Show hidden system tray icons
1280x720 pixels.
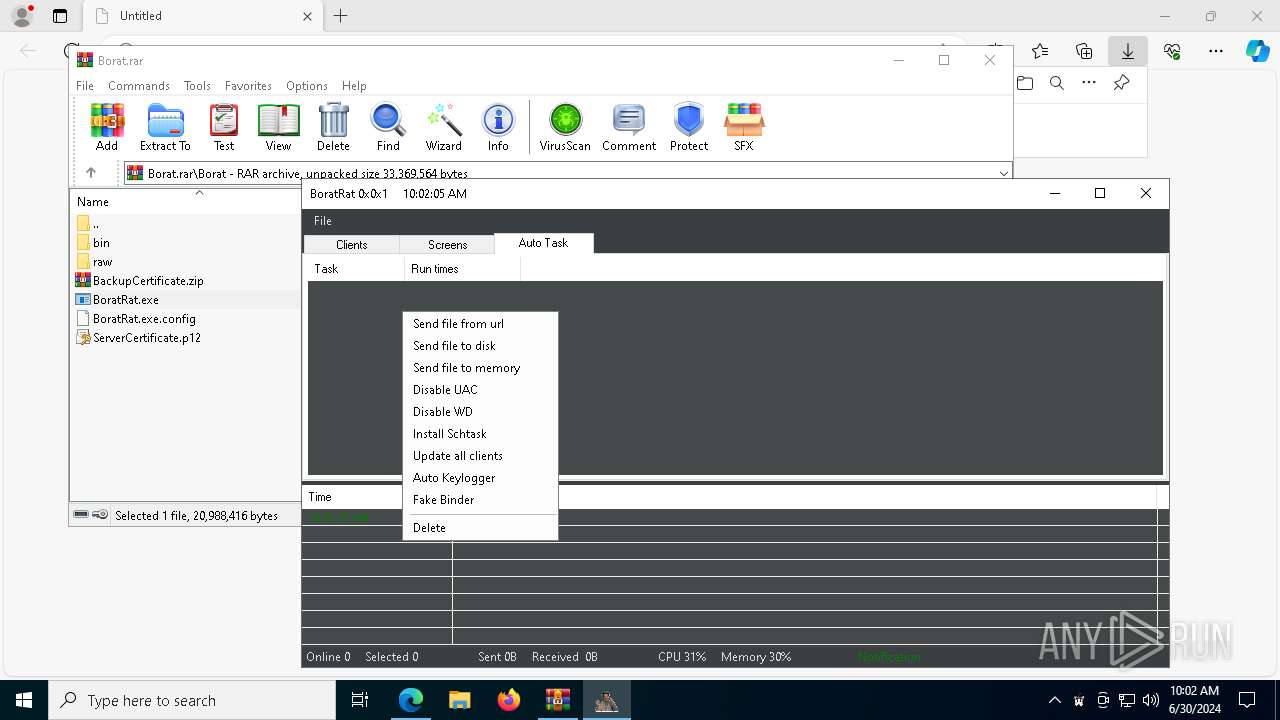click(x=1054, y=700)
